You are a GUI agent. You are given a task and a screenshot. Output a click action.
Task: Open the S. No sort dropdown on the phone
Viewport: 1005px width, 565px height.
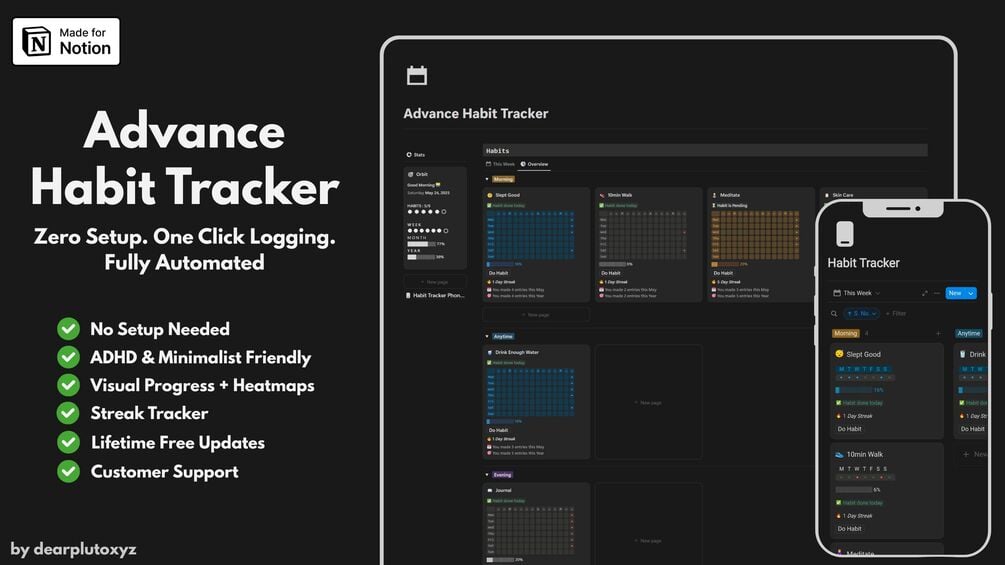pyautogui.click(x=861, y=314)
